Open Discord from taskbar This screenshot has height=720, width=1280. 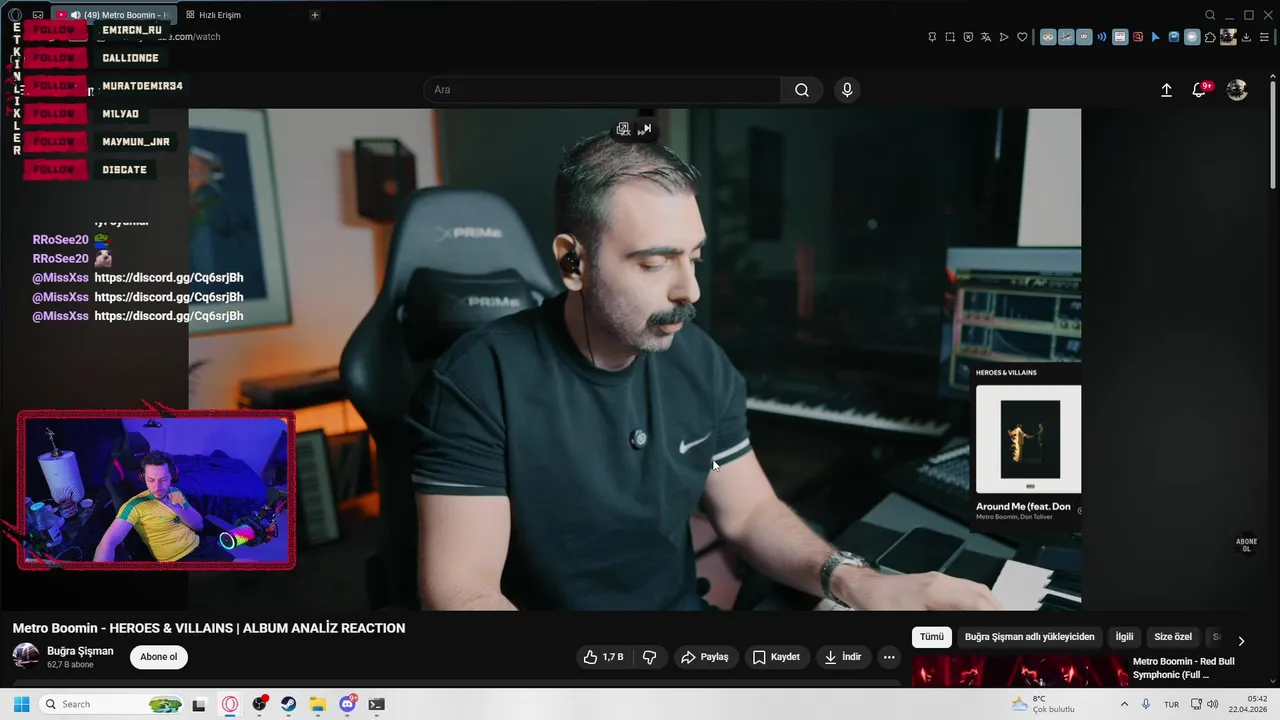tap(348, 704)
